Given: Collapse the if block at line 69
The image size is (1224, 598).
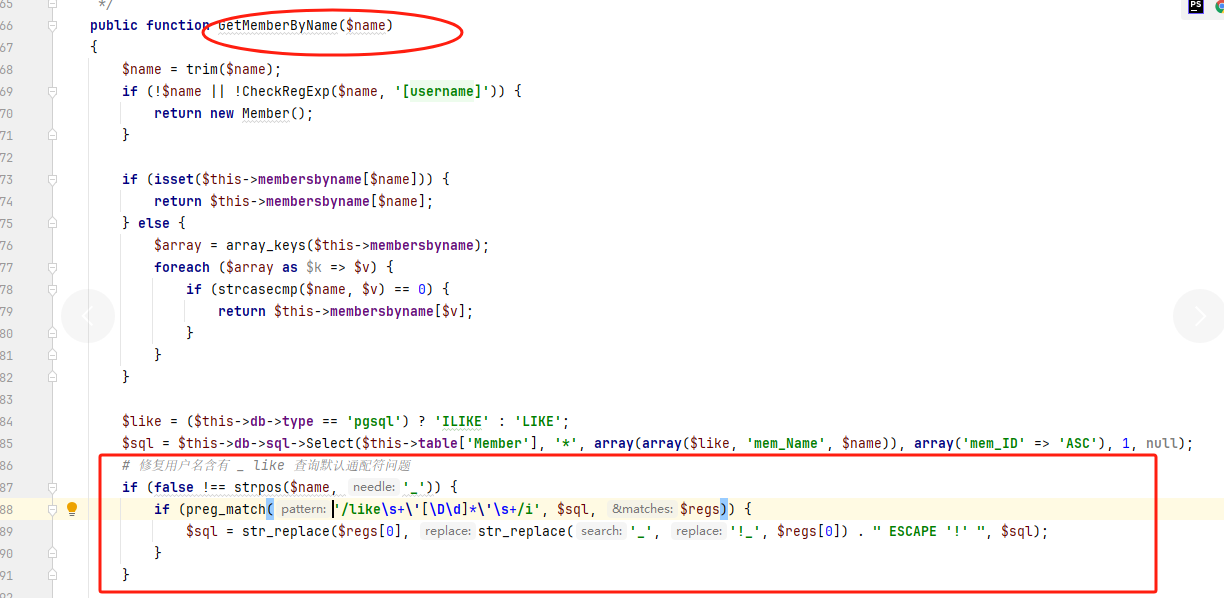Looking at the screenshot, I should 52,92.
